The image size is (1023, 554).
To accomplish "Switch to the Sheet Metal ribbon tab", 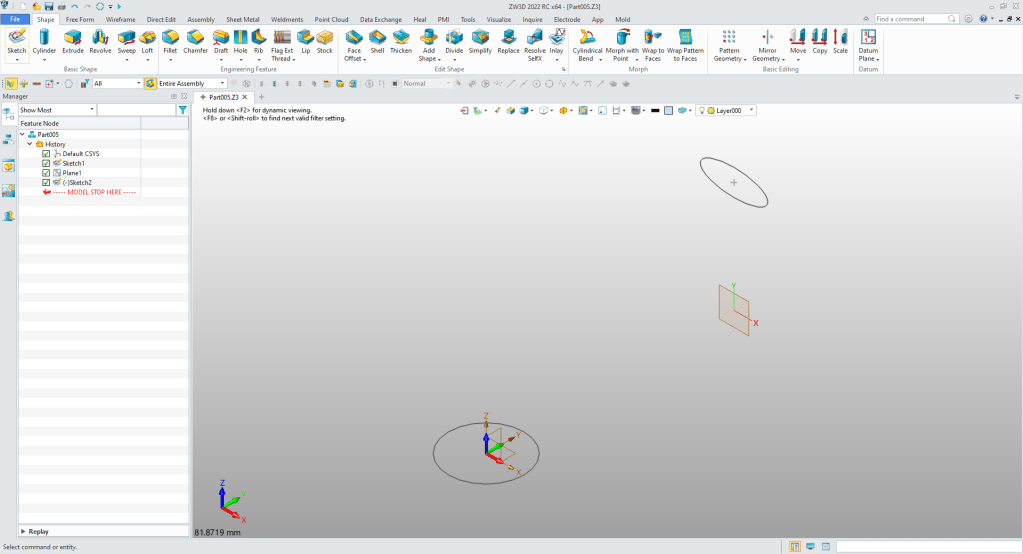I will click(242, 19).
